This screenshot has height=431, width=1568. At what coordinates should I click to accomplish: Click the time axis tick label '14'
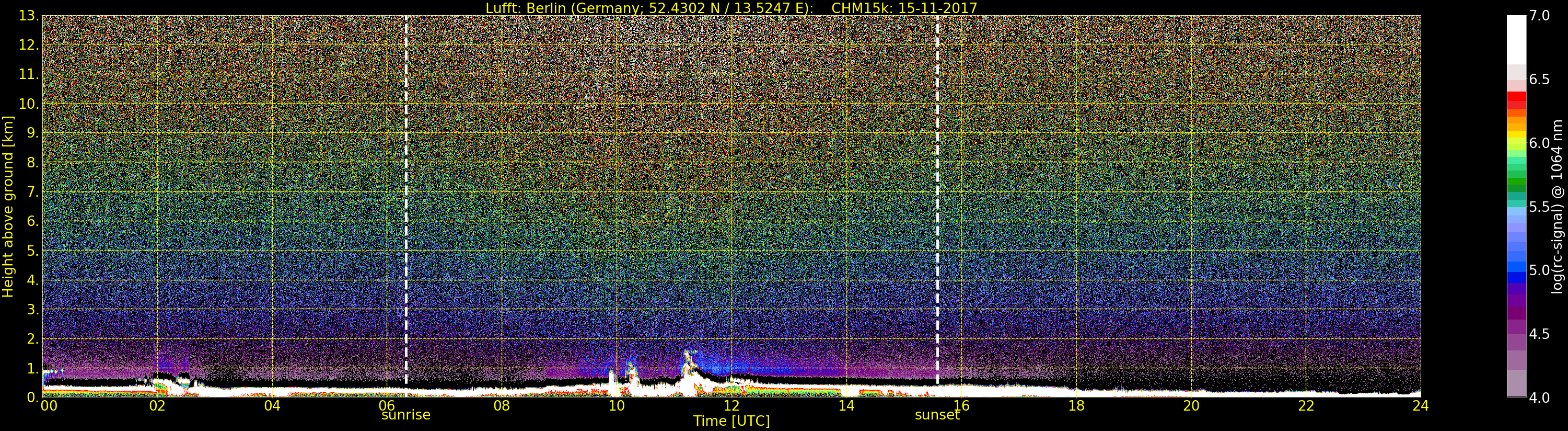(x=846, y=405)
